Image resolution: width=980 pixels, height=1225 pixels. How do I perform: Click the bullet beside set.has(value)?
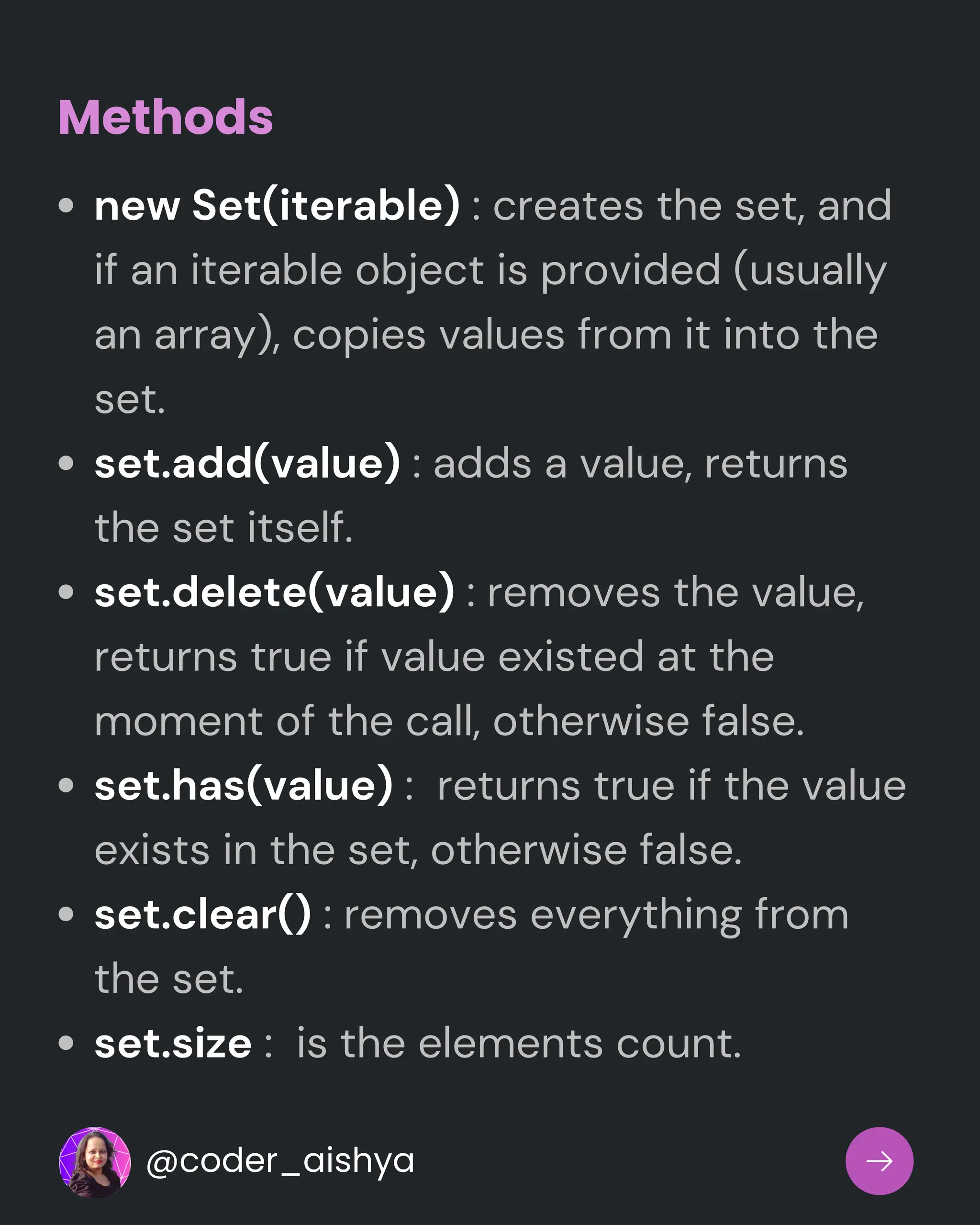tap(67, 785)
